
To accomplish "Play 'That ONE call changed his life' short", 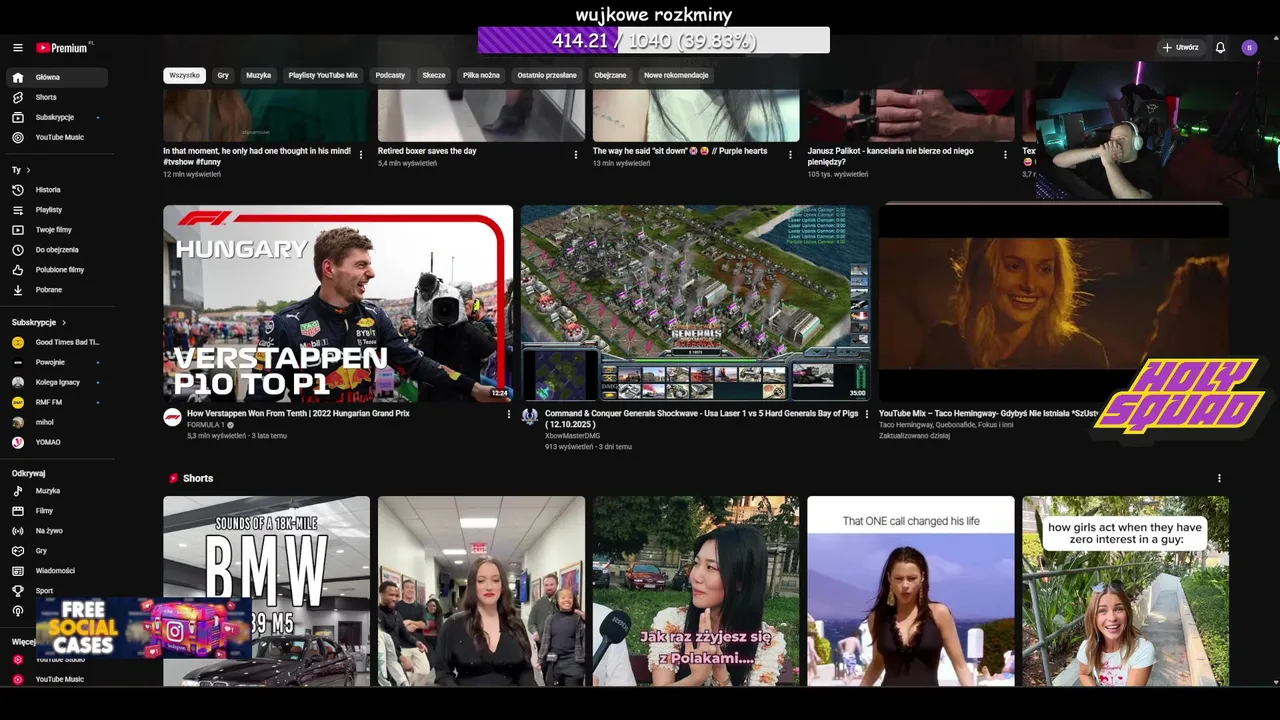I will point(911,591).
